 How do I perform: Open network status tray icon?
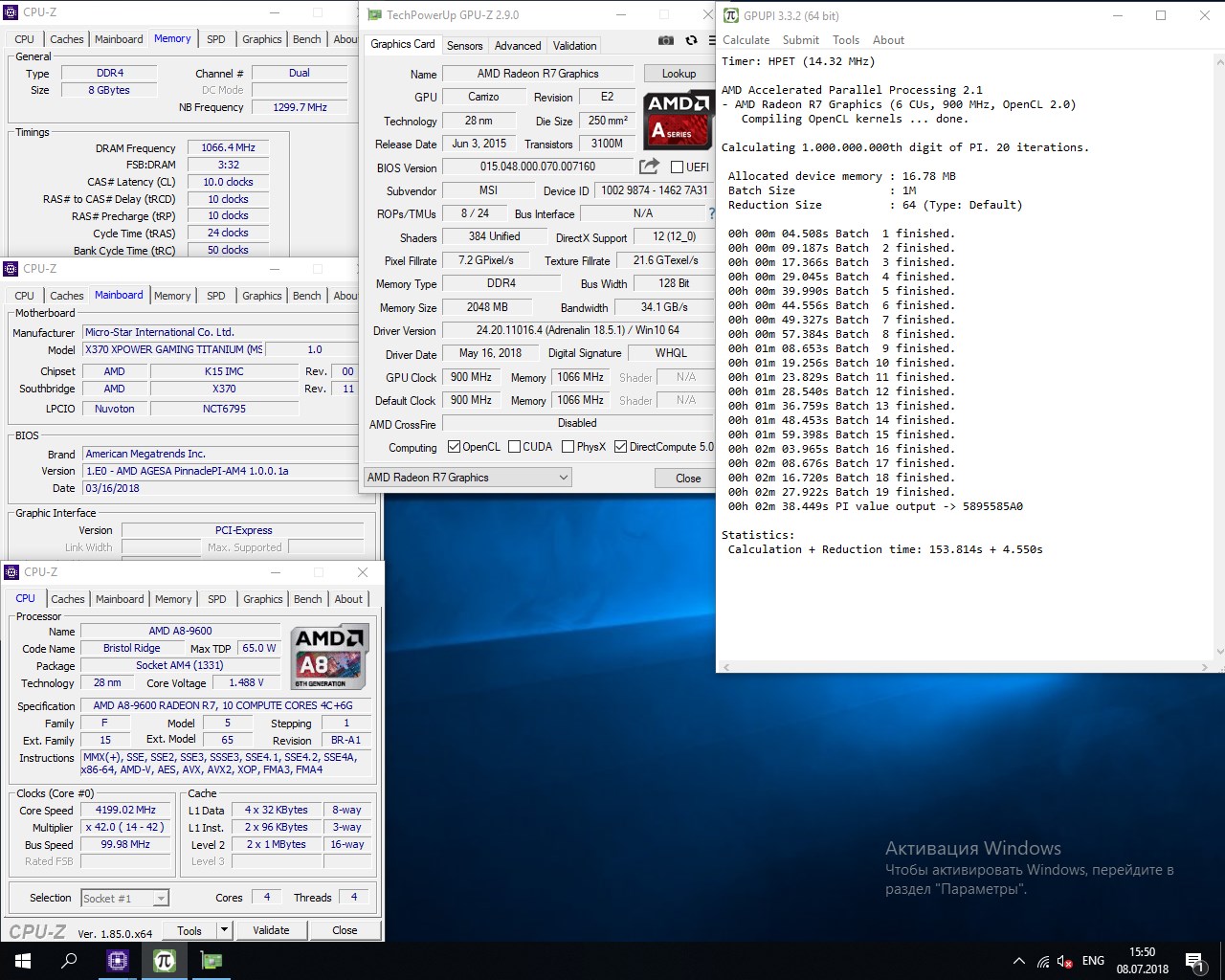pyautogui.click(x=1043, y=961)
